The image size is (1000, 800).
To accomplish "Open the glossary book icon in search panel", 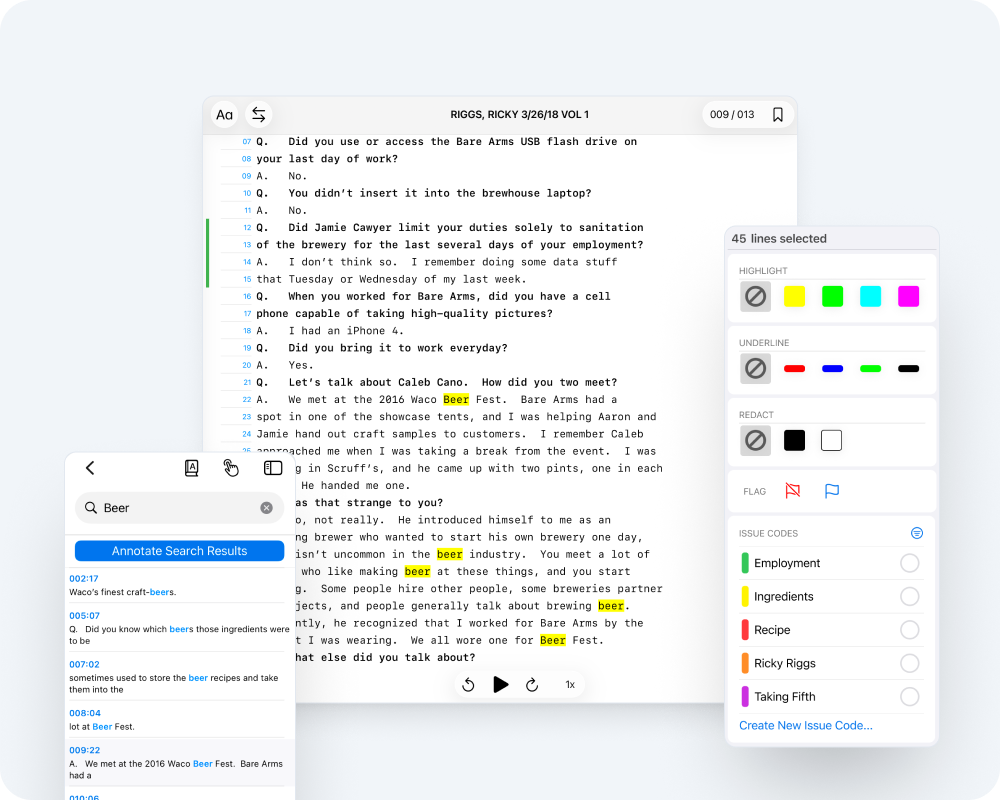I will click(191, 468).
